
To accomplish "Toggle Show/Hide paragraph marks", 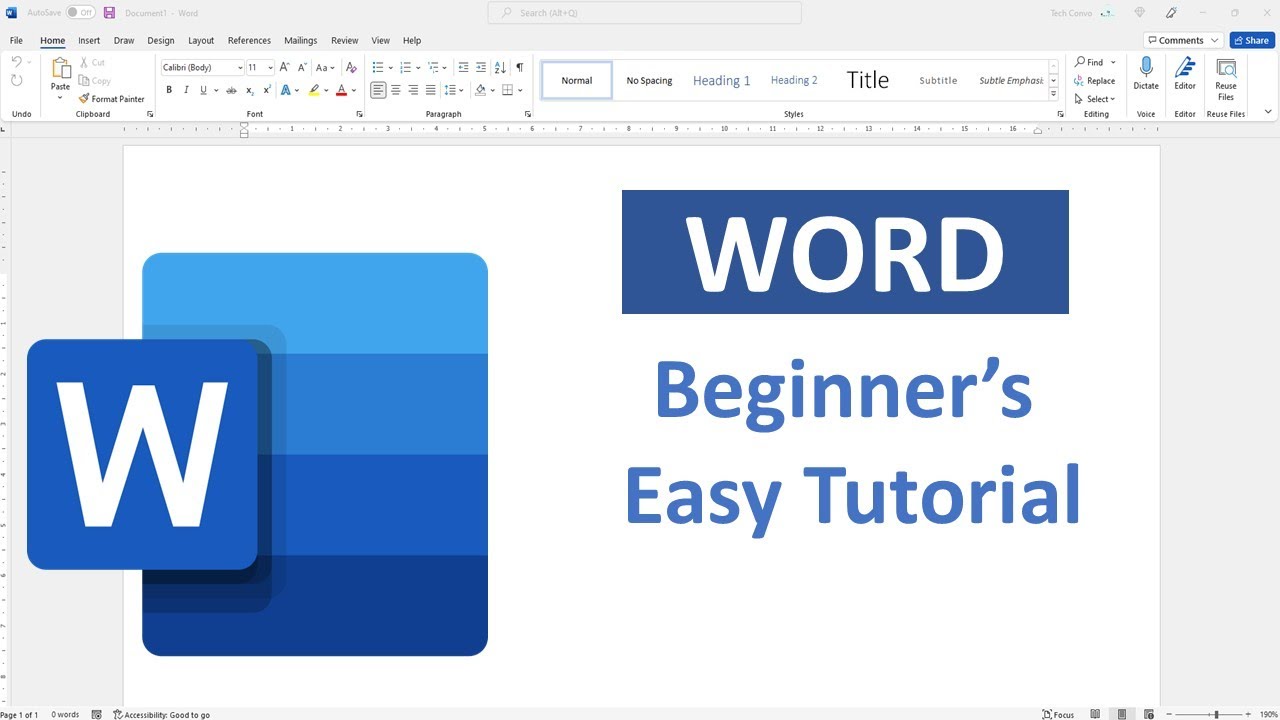I will click(520, 67).
